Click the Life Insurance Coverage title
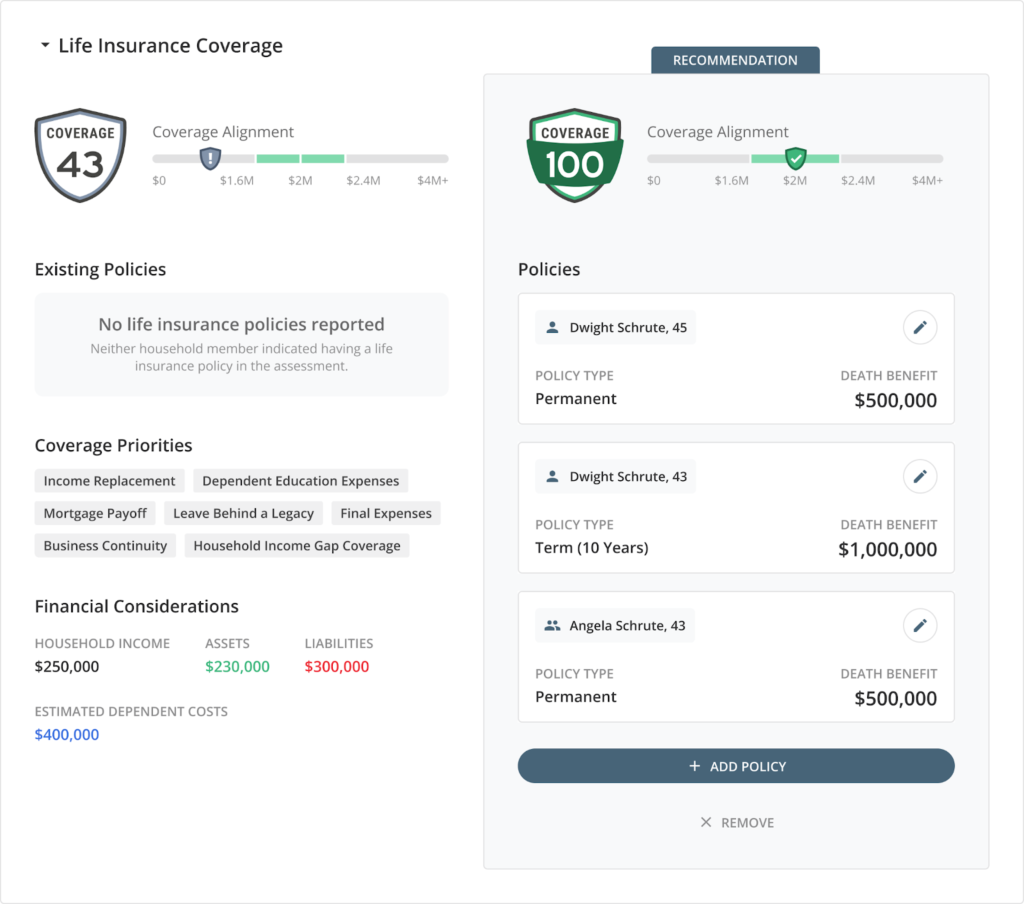The height and width of the screenshot is (904, 1024). pyautogui.click(x=170, y=45)
